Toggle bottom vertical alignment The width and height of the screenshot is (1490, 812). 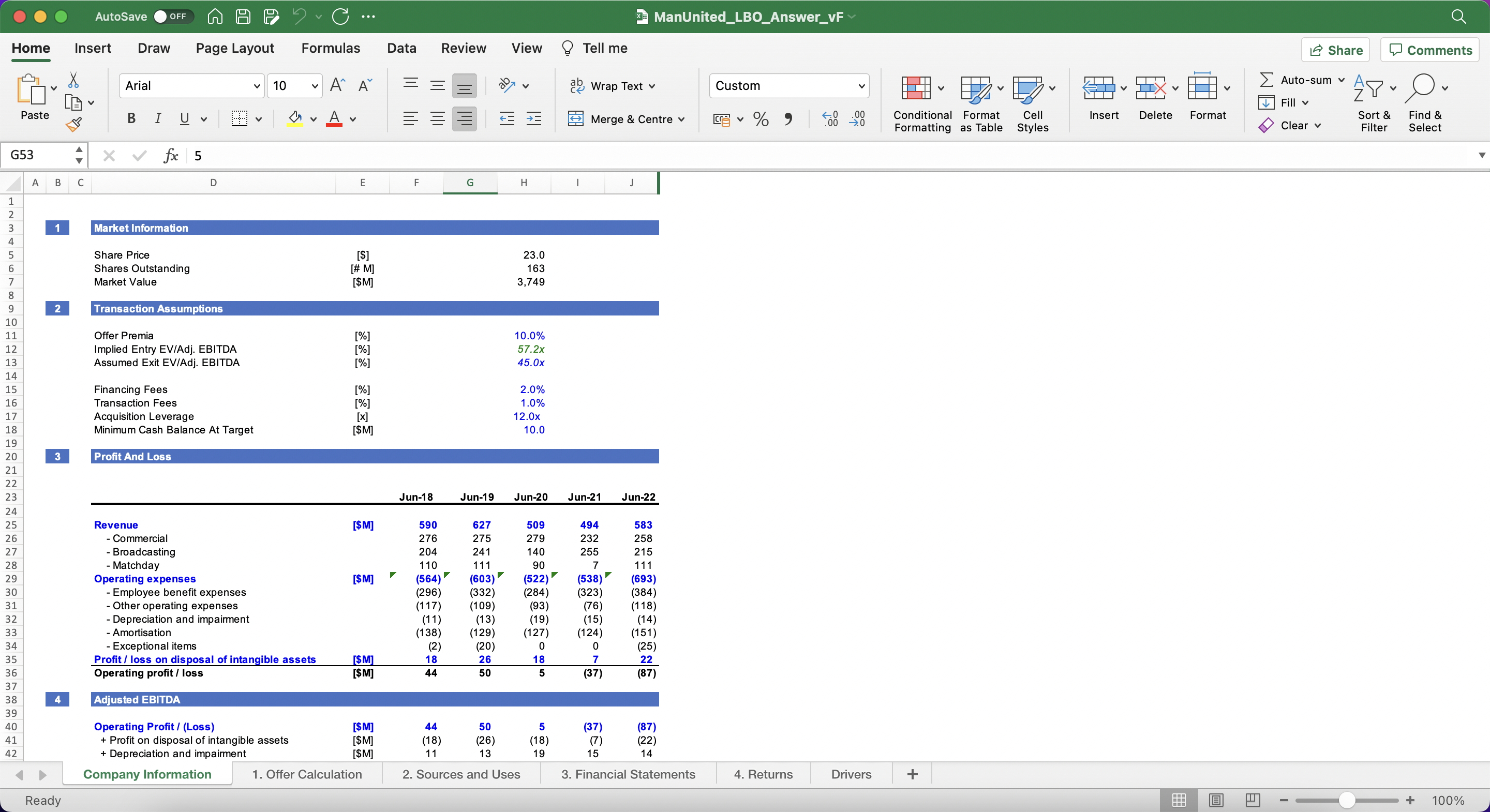pos(464,85)
